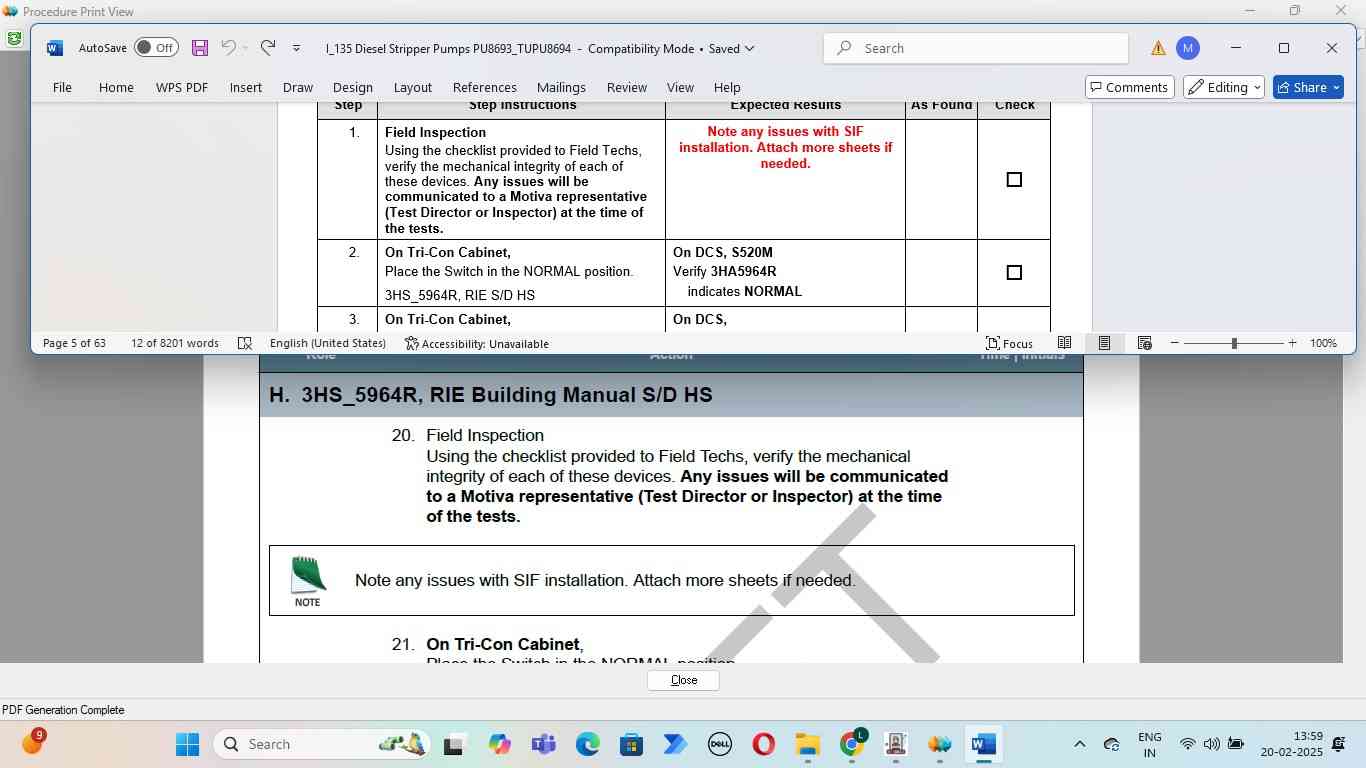This screenshot has height=768, width=1366.
Task: Open Power Automate taskbar icon
Action: point(675,744)
